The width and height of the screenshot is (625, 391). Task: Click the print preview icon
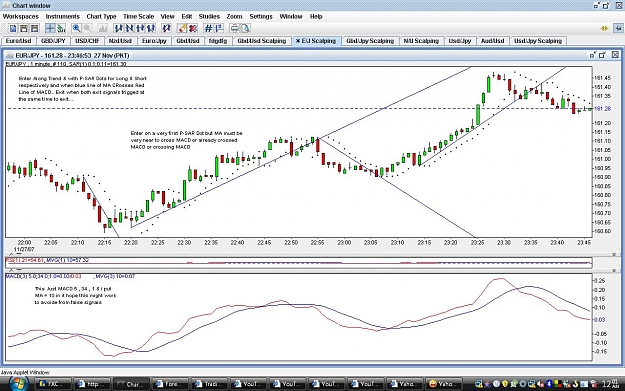click(246, 28)
